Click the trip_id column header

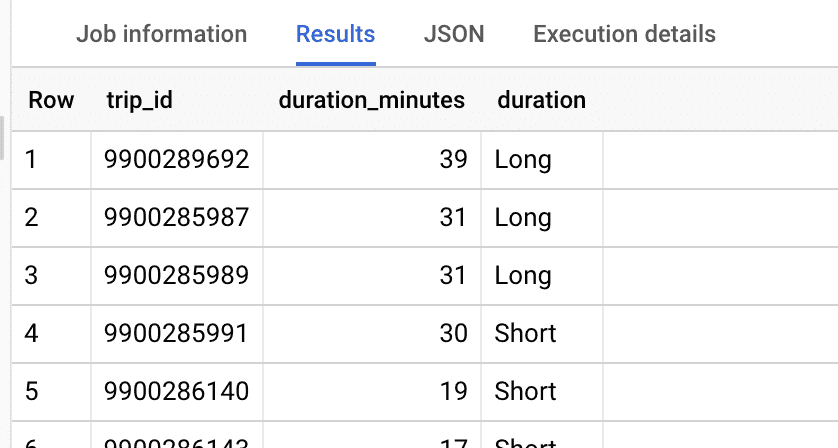(140, 100)
